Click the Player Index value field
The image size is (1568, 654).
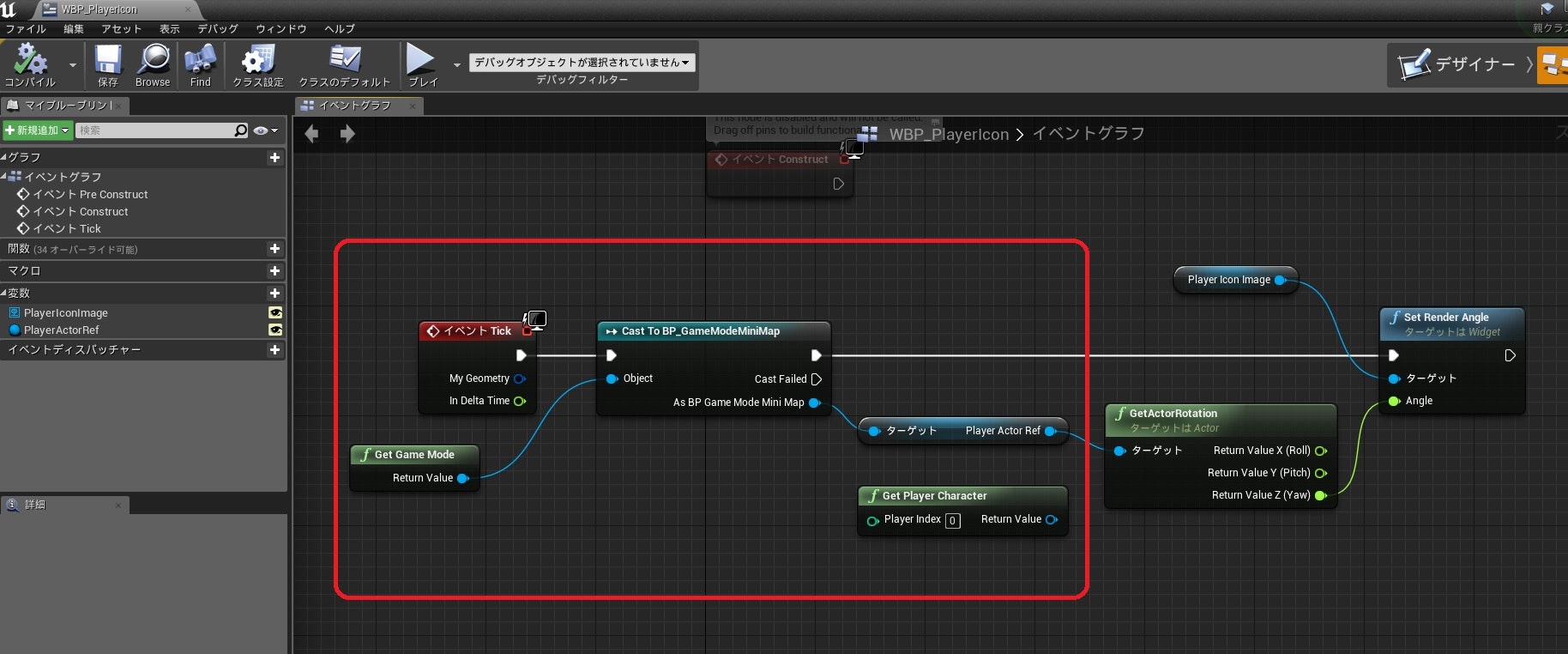point(953,520)
